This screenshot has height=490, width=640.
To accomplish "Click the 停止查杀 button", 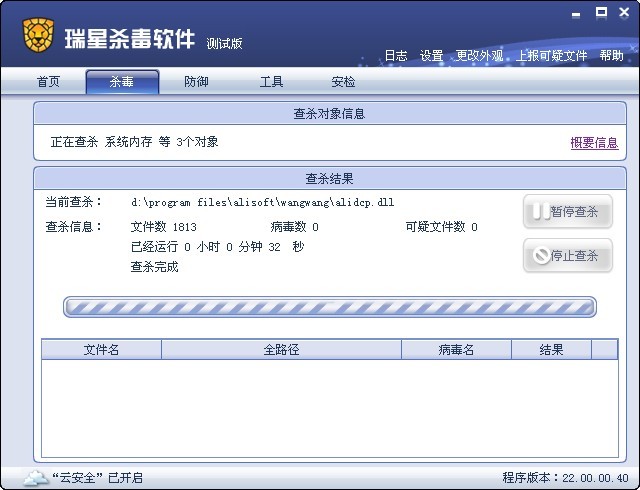I will [568, 256].
